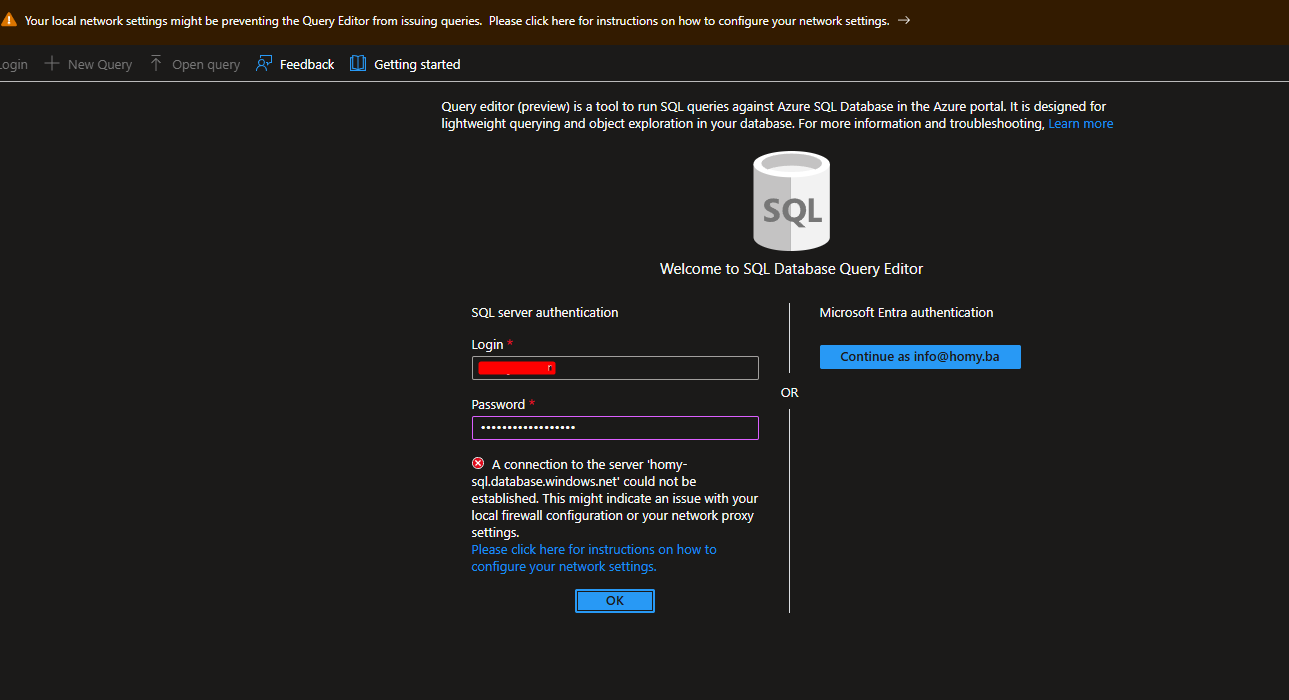
Task: Click the Getting started book icon
Action: click(358, 64)
